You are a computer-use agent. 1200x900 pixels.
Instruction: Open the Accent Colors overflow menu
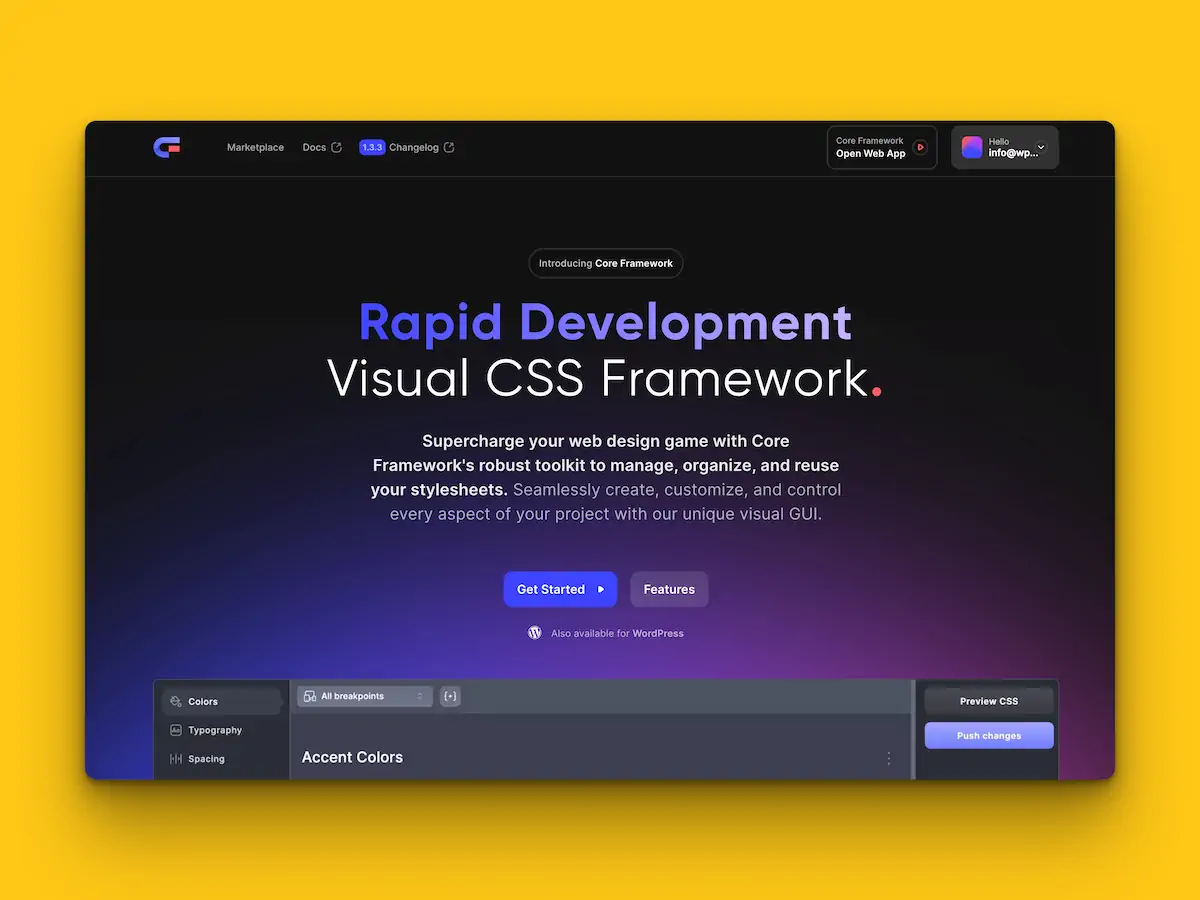tap(889, 759)
